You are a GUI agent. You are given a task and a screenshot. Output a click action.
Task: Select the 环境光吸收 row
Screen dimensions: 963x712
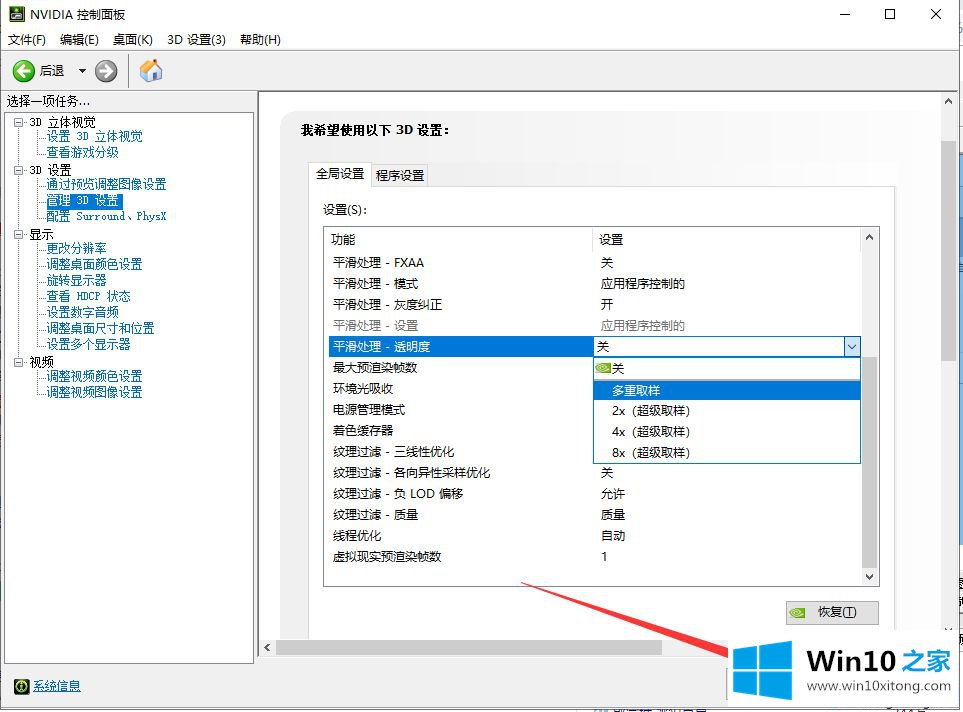tap(461, 389)
